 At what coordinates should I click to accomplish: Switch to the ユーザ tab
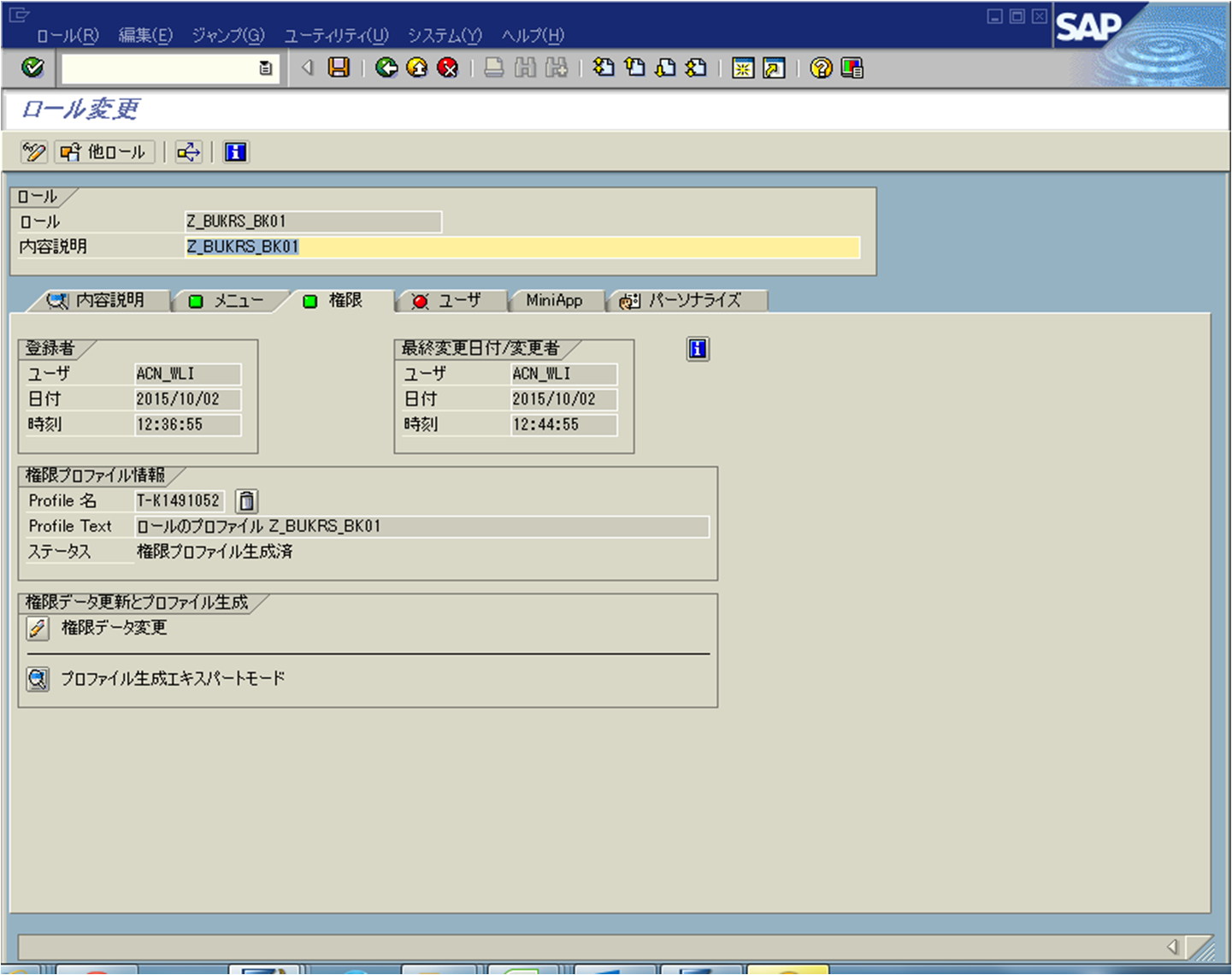451,300
